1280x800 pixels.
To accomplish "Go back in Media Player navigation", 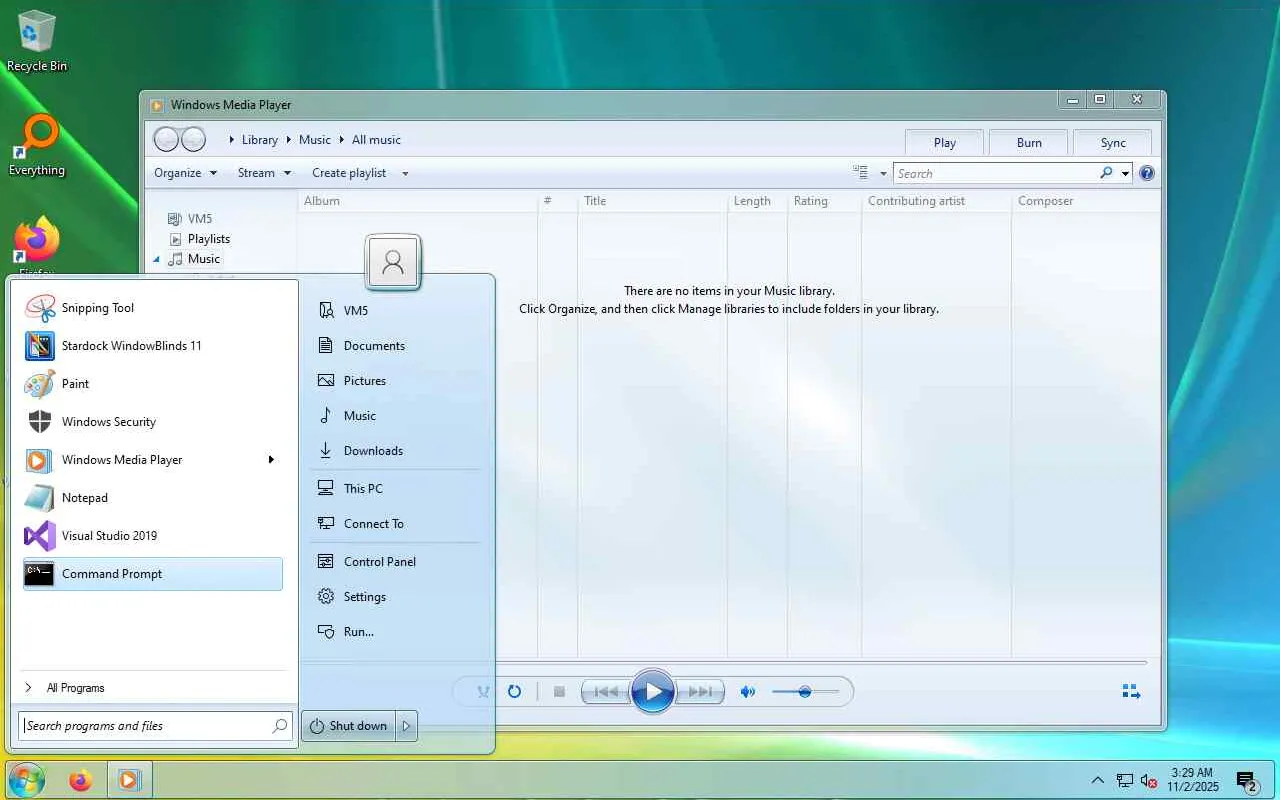I will [166, 140].
